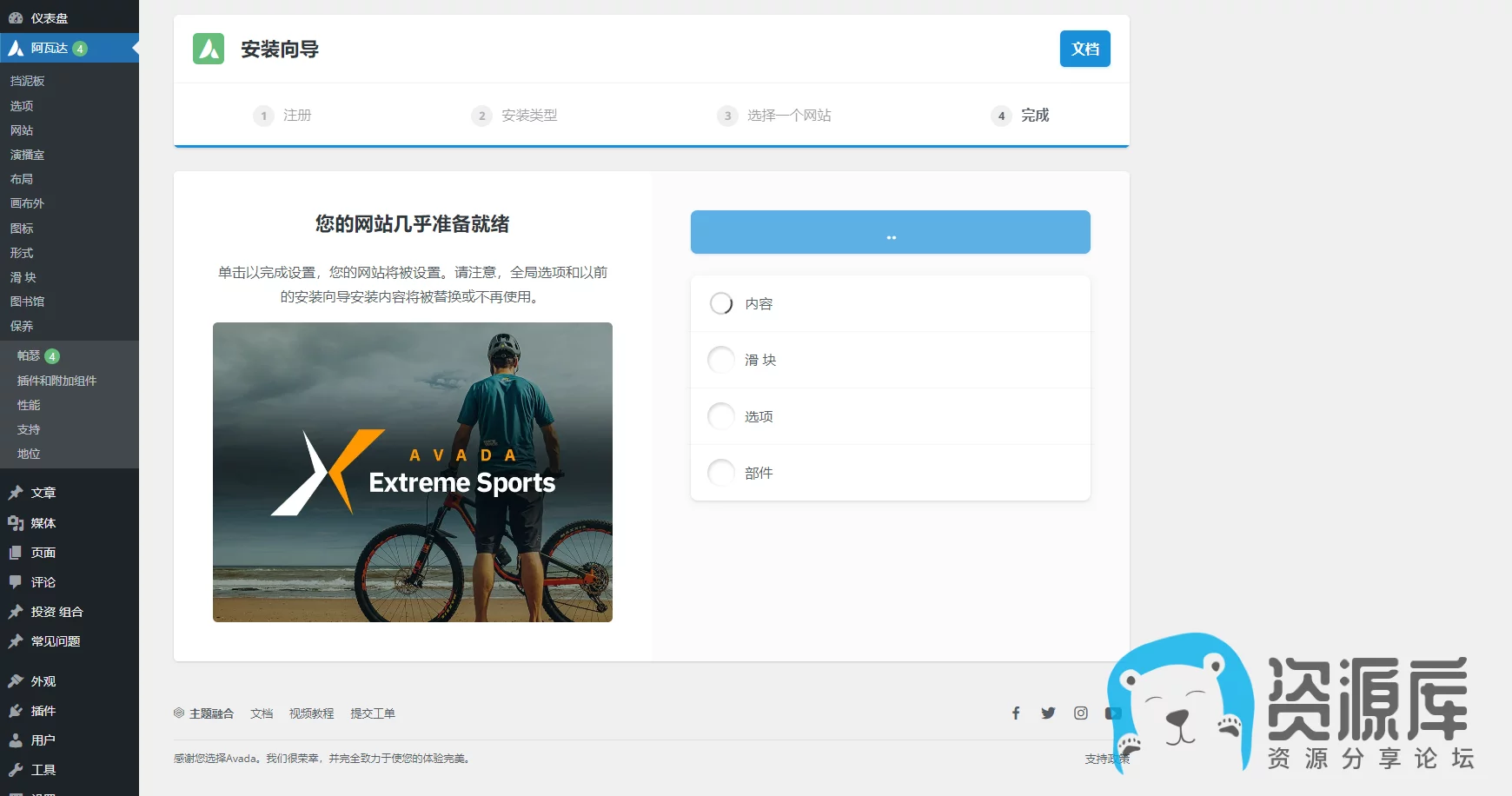This screenshot has height=796, width=1512.
Task: Click the Avada Extreme Sports preview image
Action: tap(413, 472)
